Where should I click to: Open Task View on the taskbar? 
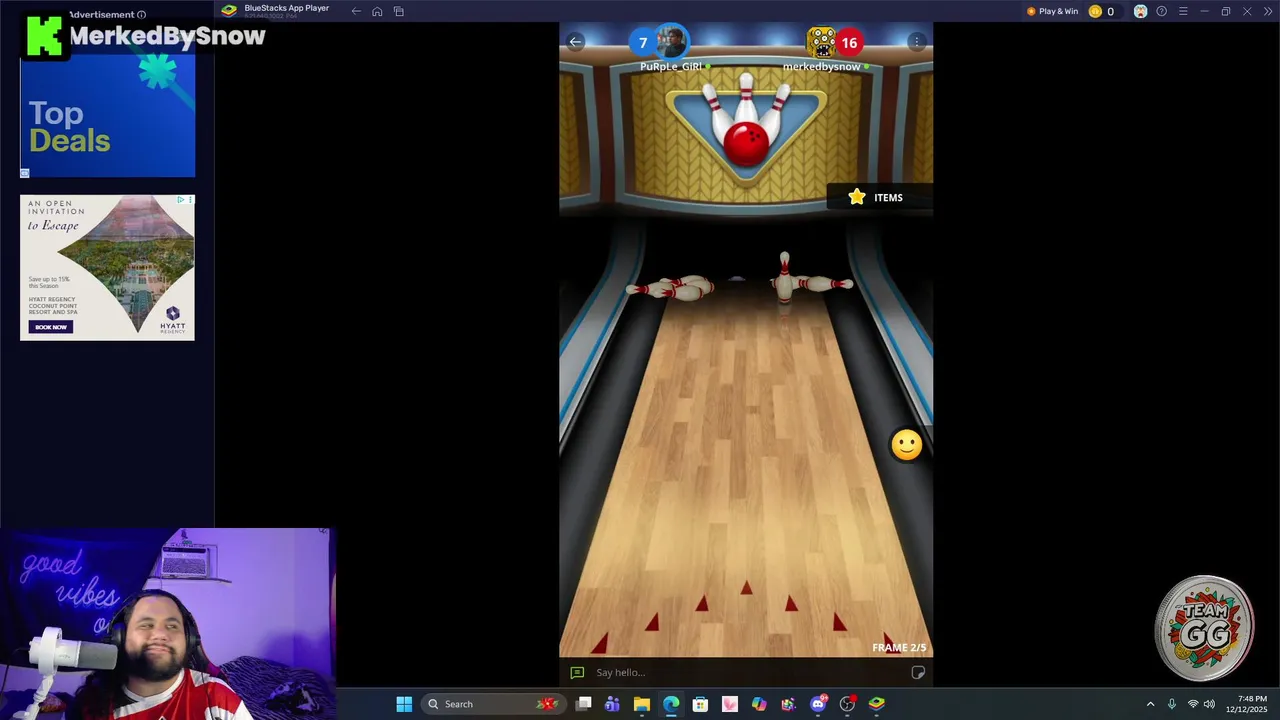584,704
